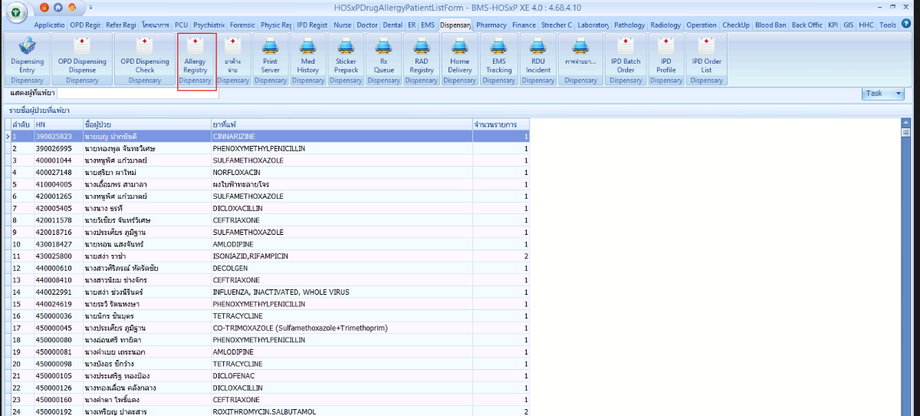
Task: Open the blue help question-mark icon
Action: coord(906,25)
